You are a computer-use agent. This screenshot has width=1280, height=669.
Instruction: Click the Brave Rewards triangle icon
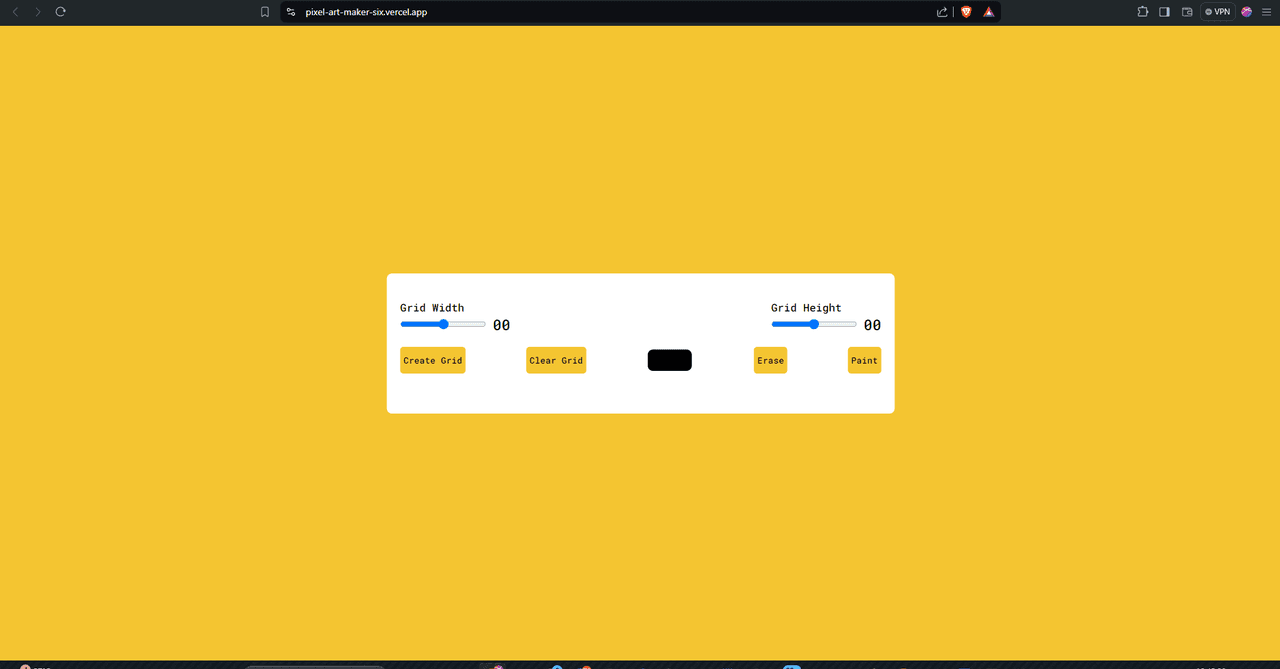click(989, 12)
